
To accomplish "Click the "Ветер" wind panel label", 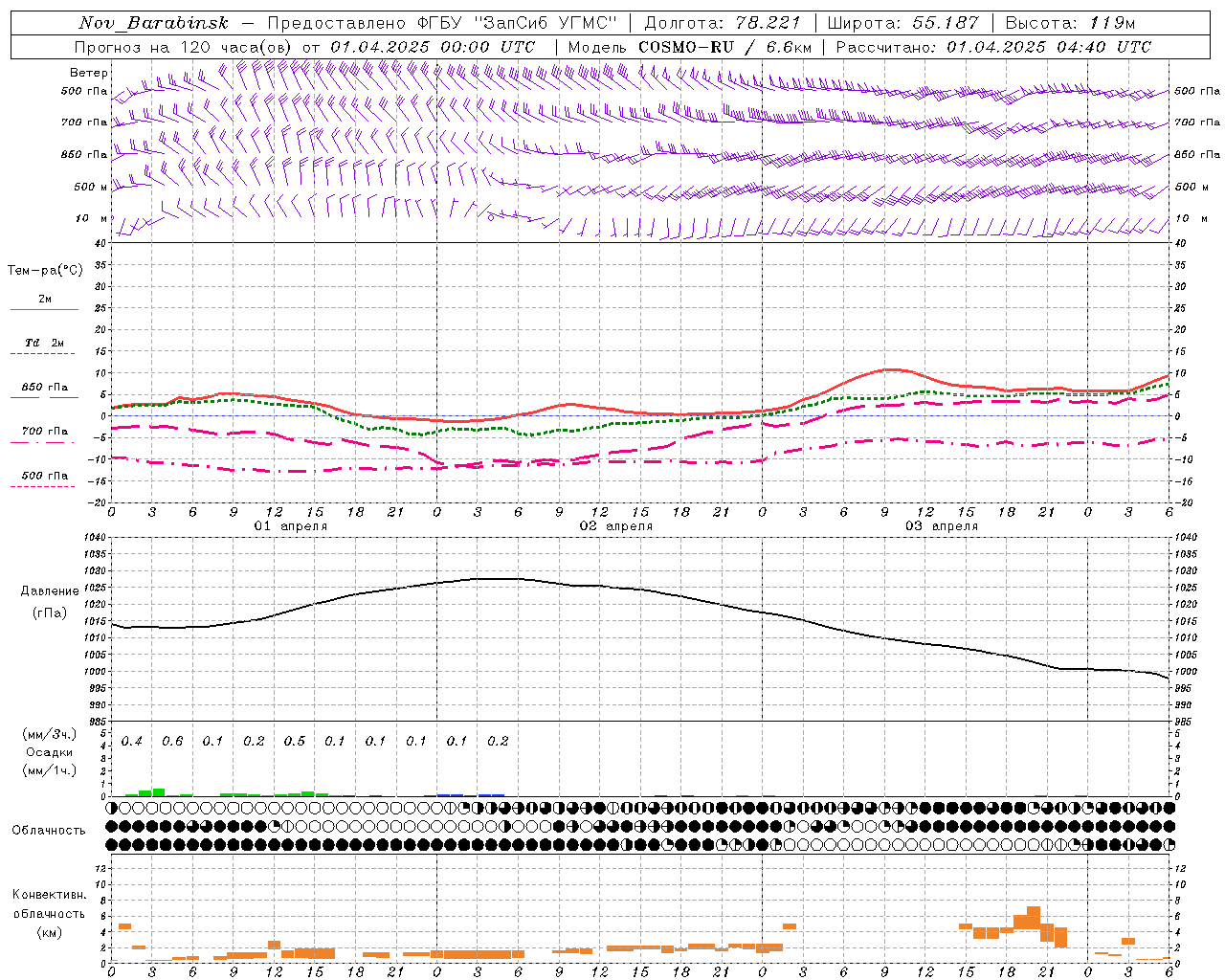I will coord(89,73).
